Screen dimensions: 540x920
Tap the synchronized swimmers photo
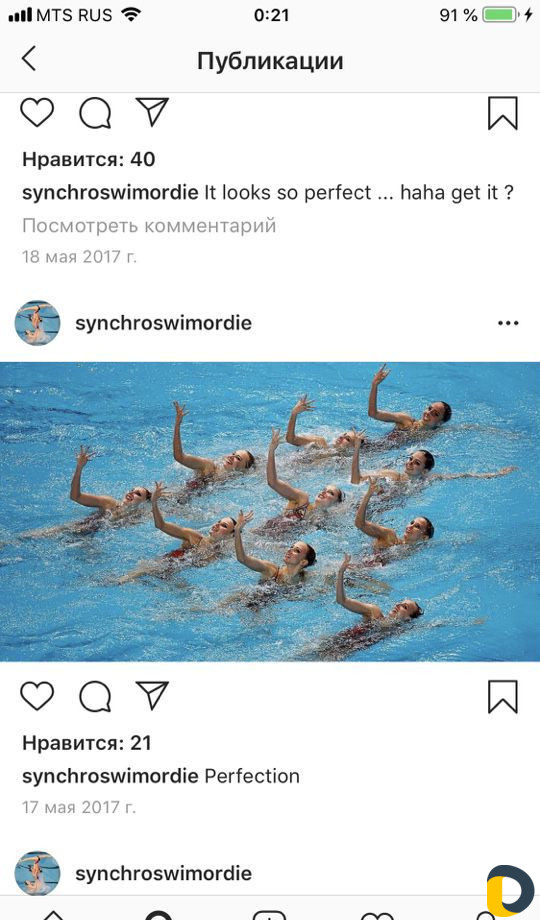tap(270, 512)
